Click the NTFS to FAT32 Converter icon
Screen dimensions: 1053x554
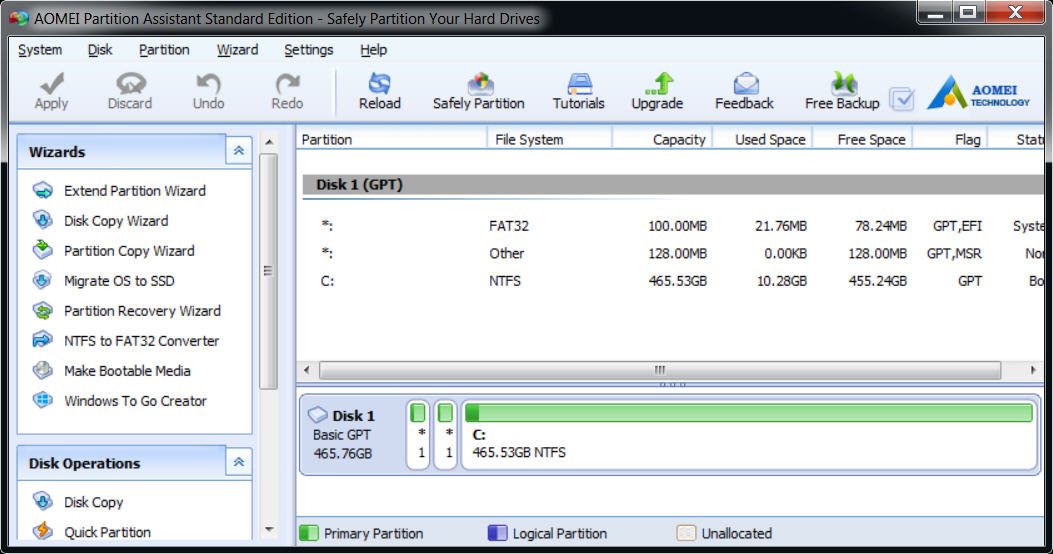(x=42, y=340)
